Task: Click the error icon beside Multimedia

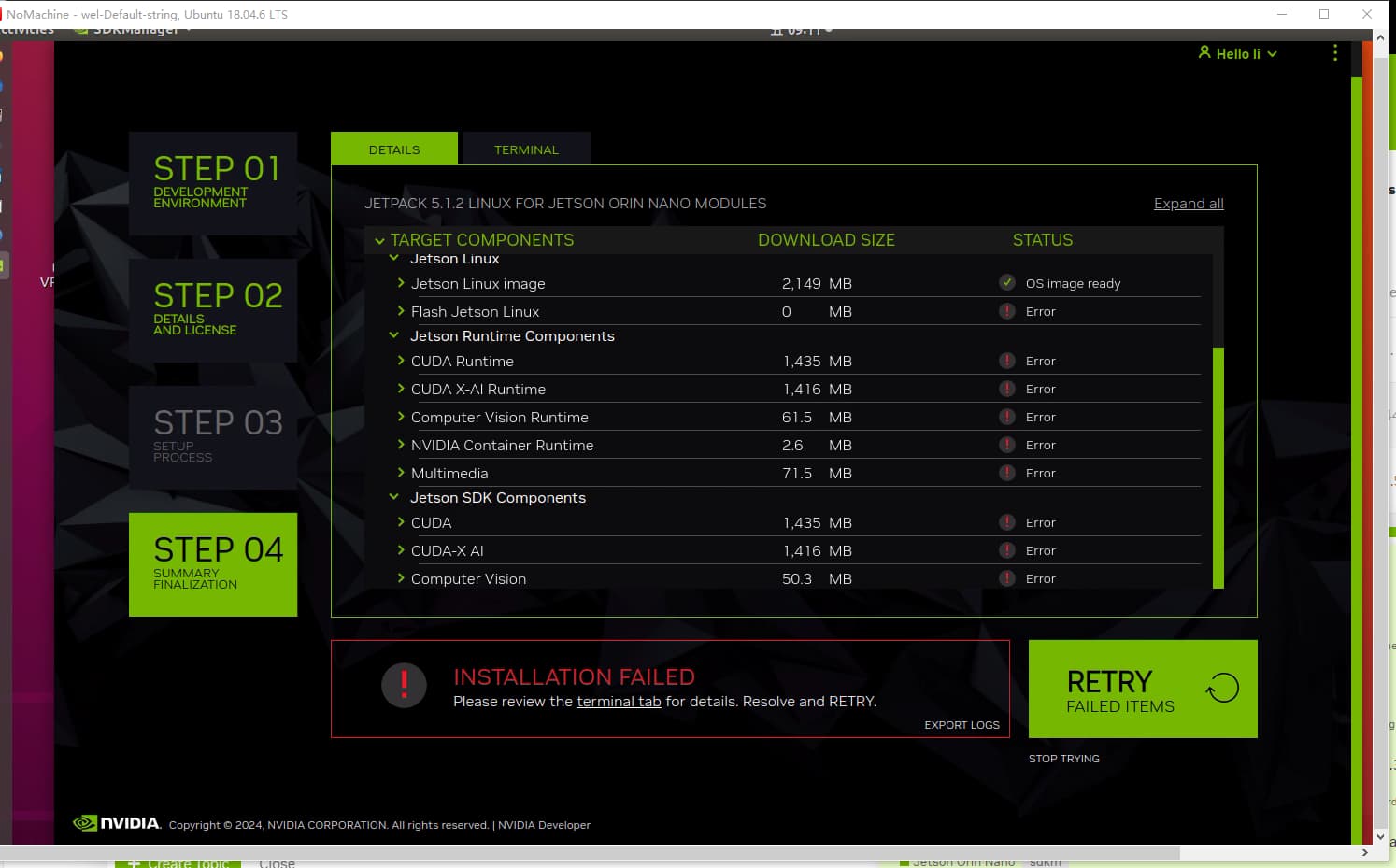Action: pos(1006,473)
